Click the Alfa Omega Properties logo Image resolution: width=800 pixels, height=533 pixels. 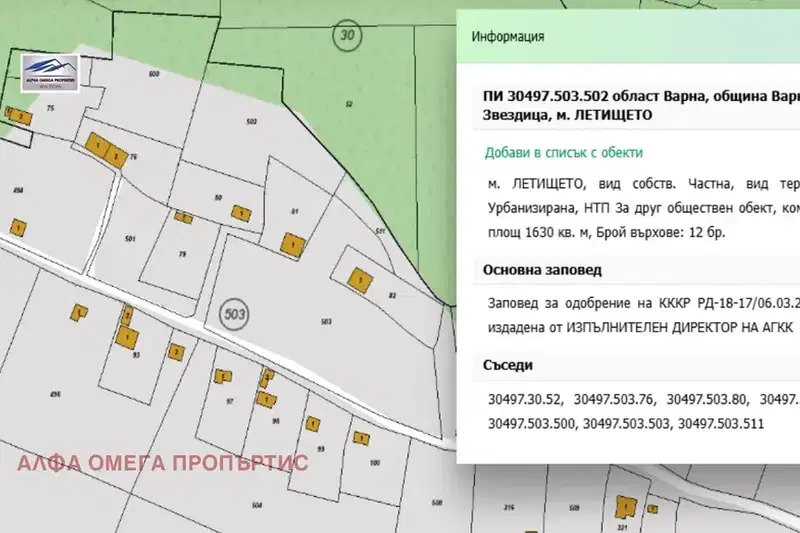pyautogui.click(x=50, y=73)
